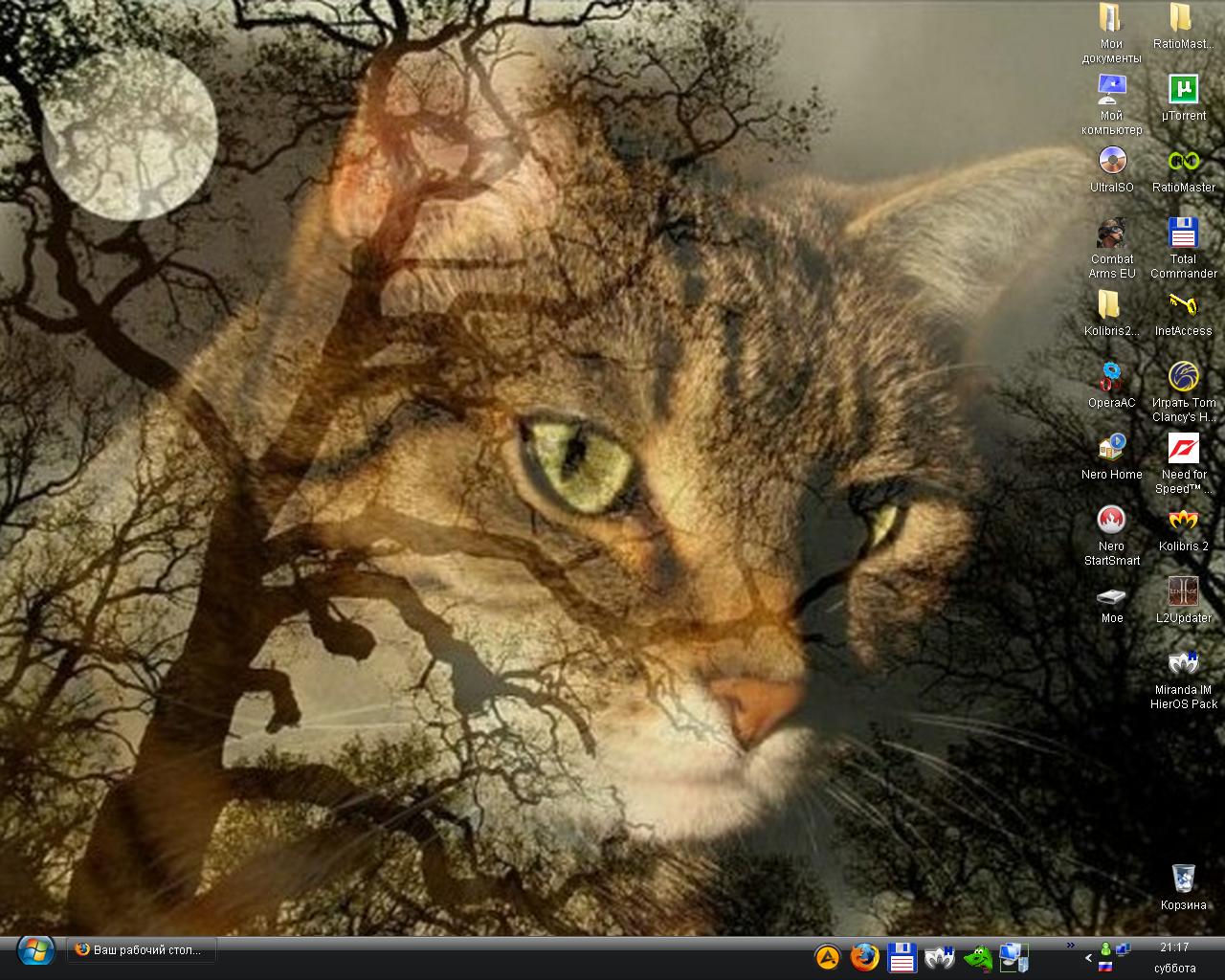Select the Nero StartSmart icon
Image resolution: width=1225 pixels, height=980 pixels.
coord(1111,521)
